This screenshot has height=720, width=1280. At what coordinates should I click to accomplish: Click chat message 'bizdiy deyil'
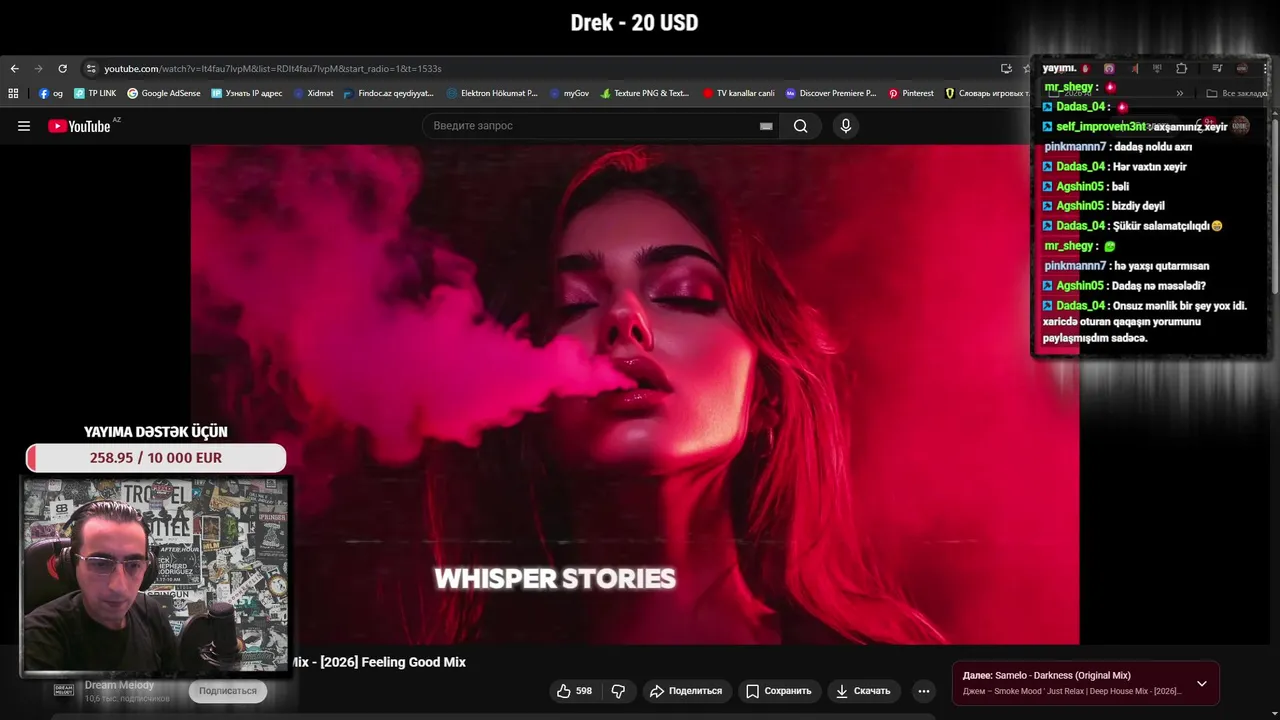tap(1138, 206)
